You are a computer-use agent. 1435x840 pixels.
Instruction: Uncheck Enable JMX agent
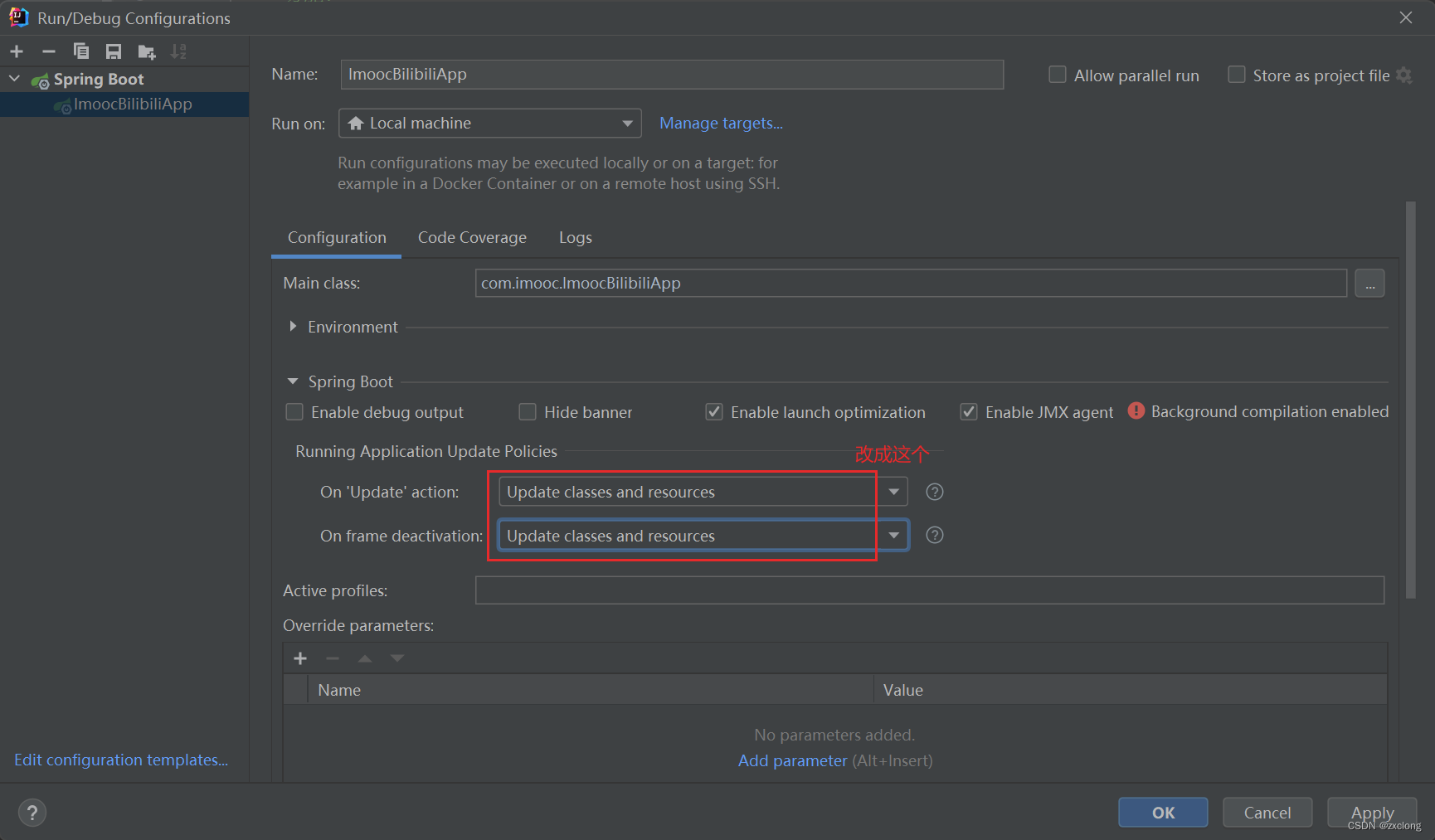point(969,412)
